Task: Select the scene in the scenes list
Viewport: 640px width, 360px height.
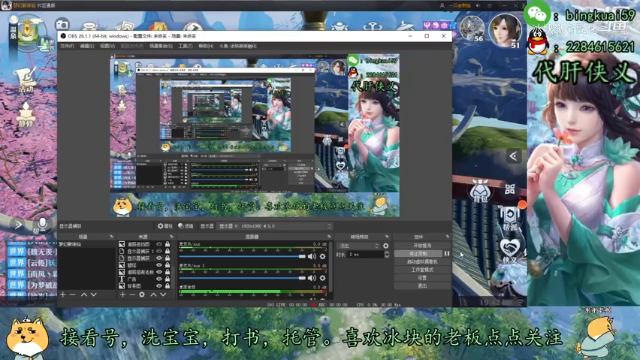Action: tap(87, 244)
